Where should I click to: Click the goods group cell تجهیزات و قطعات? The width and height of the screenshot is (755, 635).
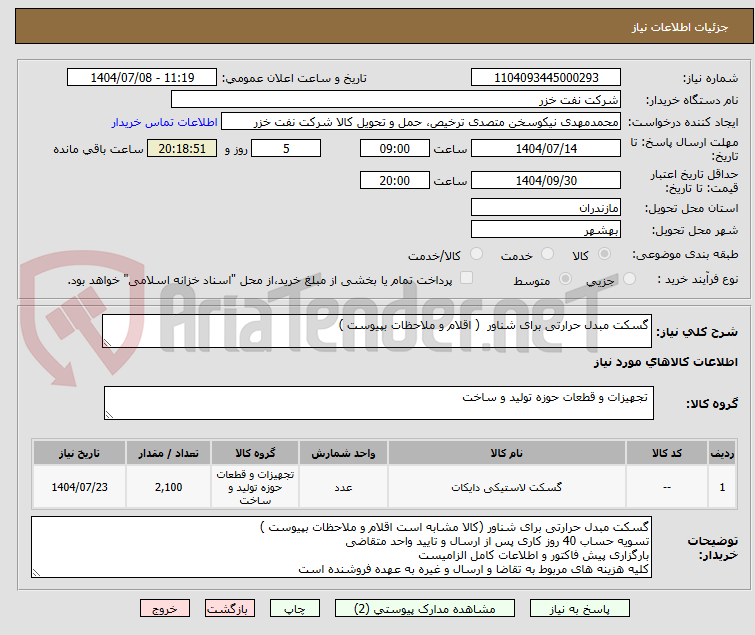pos(255,487)
